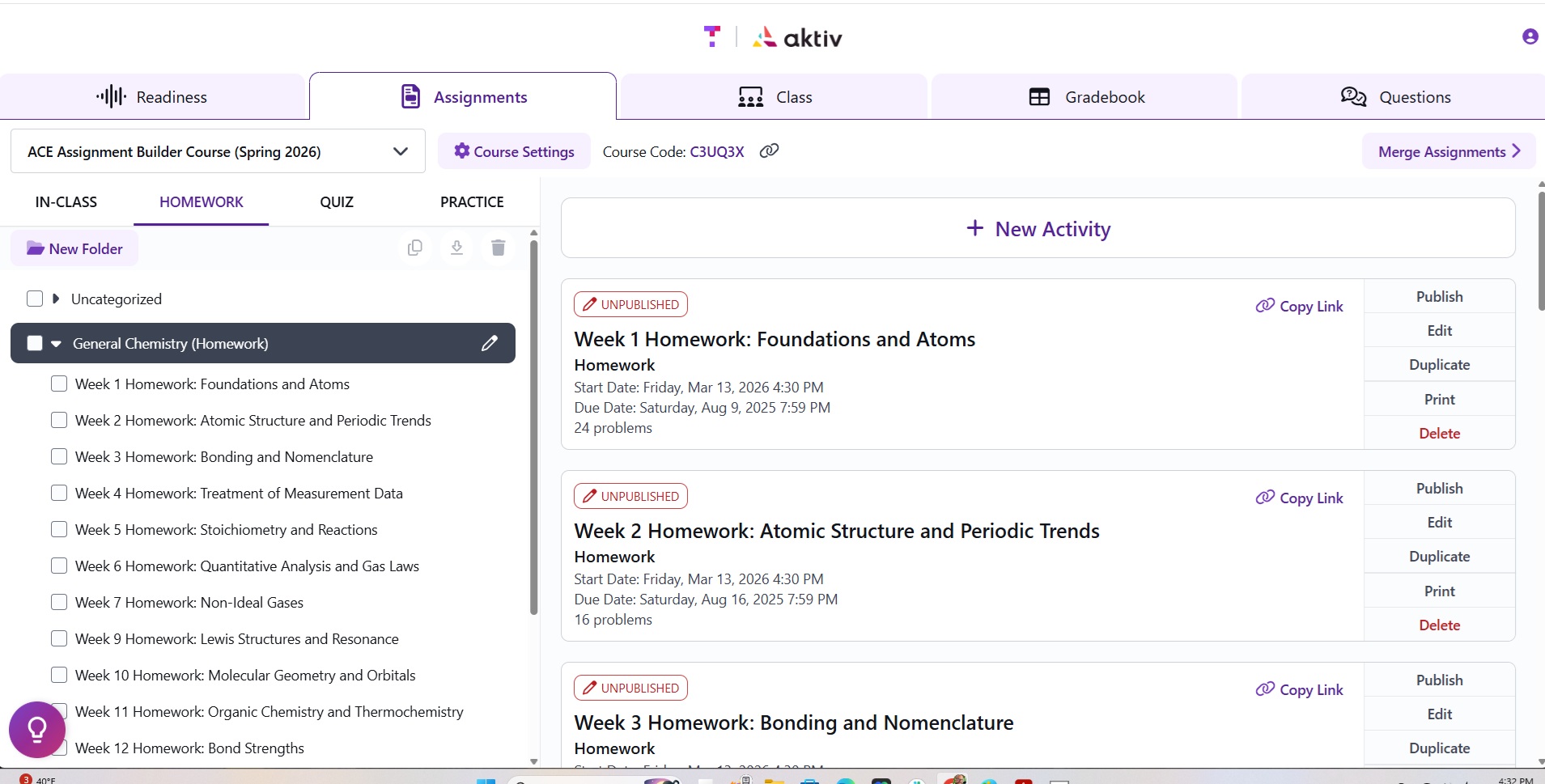The width and height of the screenshot is (1545, 784).
Task: Click Windows Start button on taskbar
Action: 486,781
